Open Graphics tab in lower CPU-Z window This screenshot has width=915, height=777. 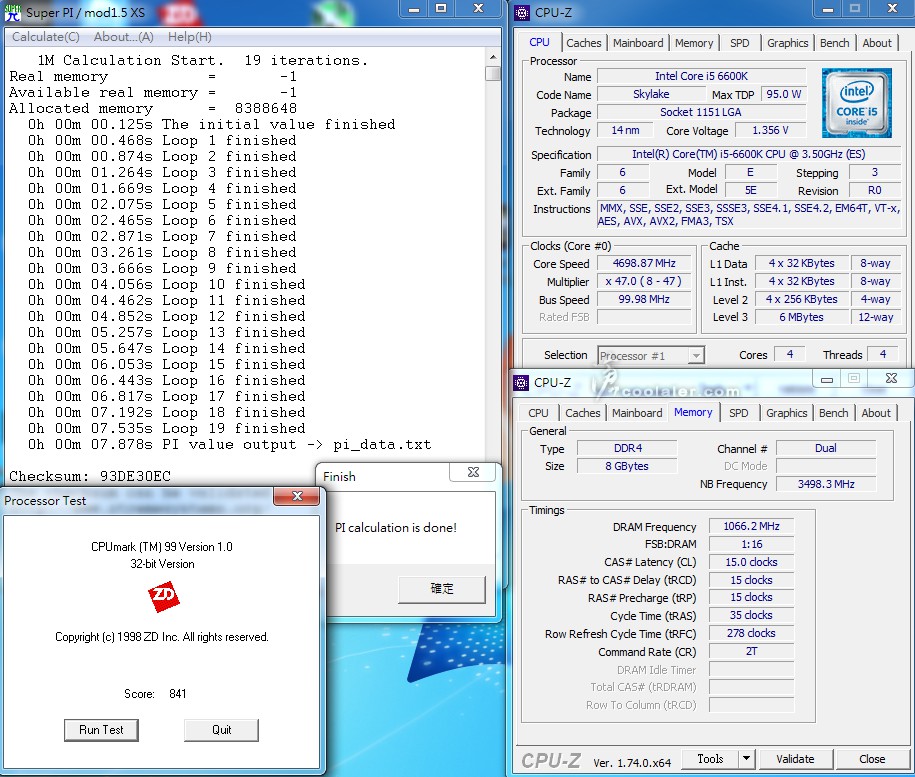(x=786, y=413)
